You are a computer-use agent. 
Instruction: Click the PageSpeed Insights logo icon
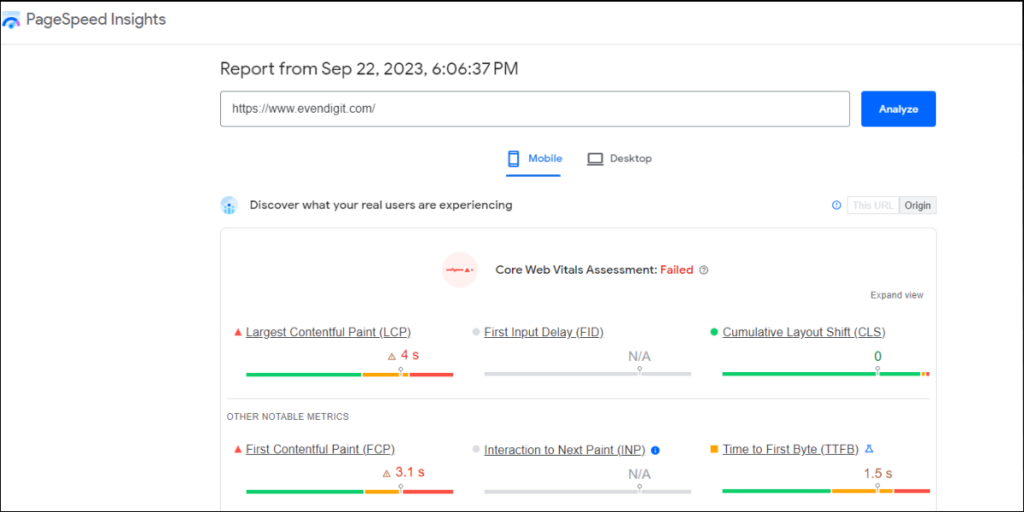click(x=11, y=20)
